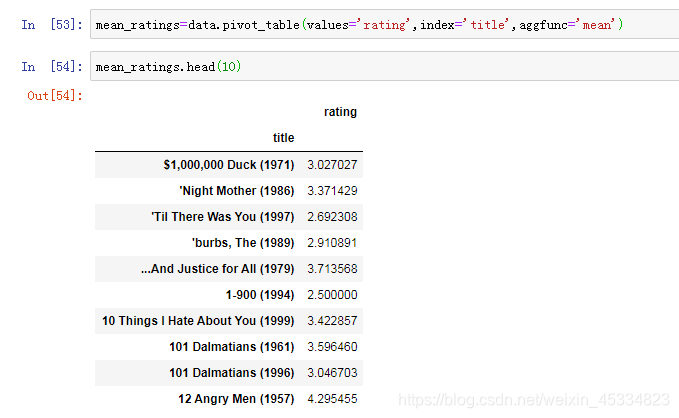Image resolution: width=679 pixels, height=418 pixels.
Task: Click rating value 3.422857
Action: [332, 321]
